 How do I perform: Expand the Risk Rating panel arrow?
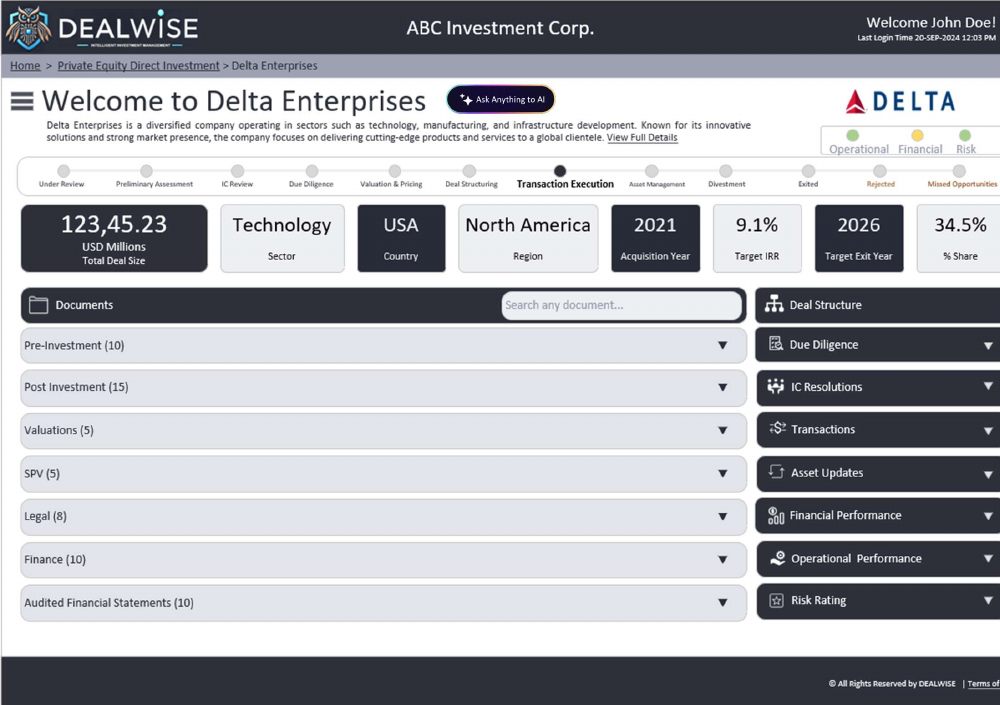(988, 600)
